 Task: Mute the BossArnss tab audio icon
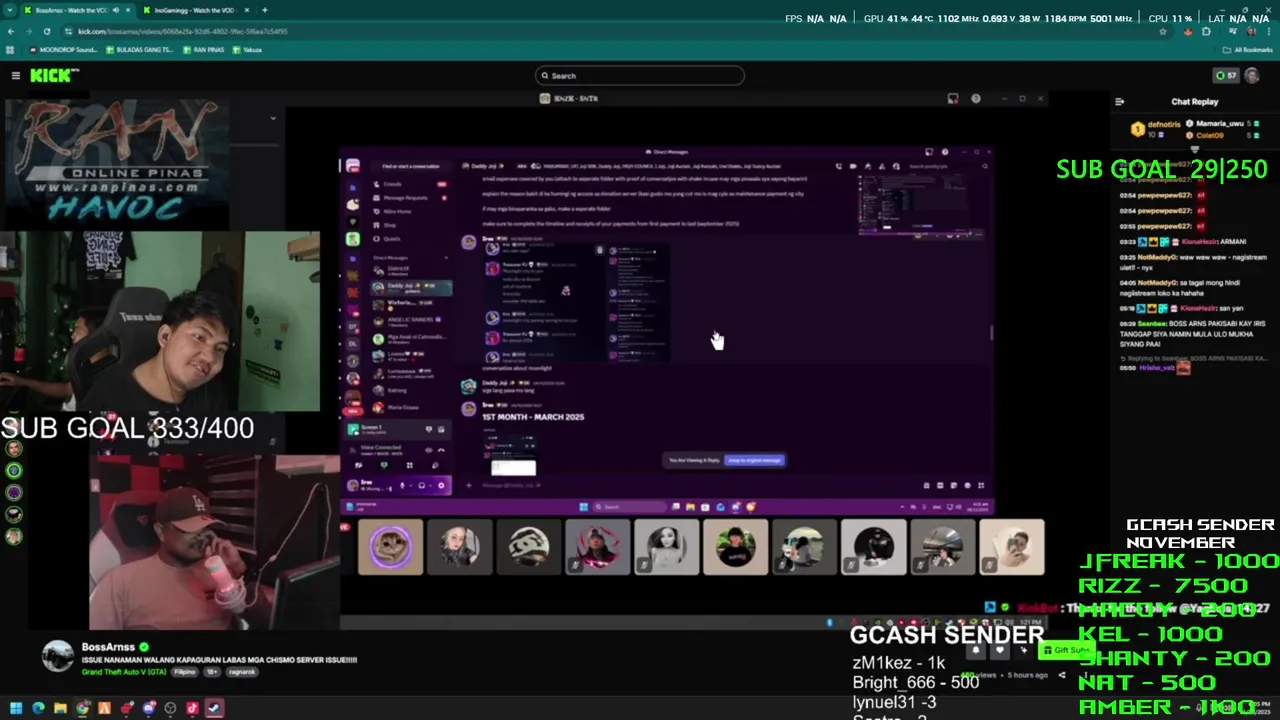pos(116,10)
